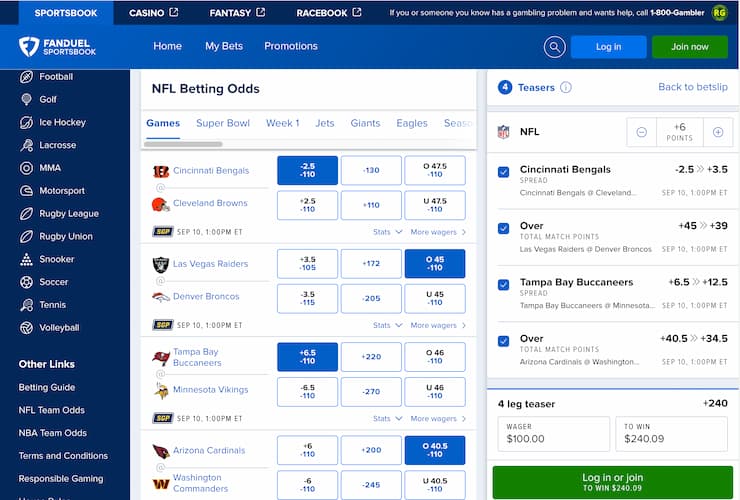Click the horizontal tab scrollbar thumb
This screenshot has width=740, height=500.
pos(183,144)
